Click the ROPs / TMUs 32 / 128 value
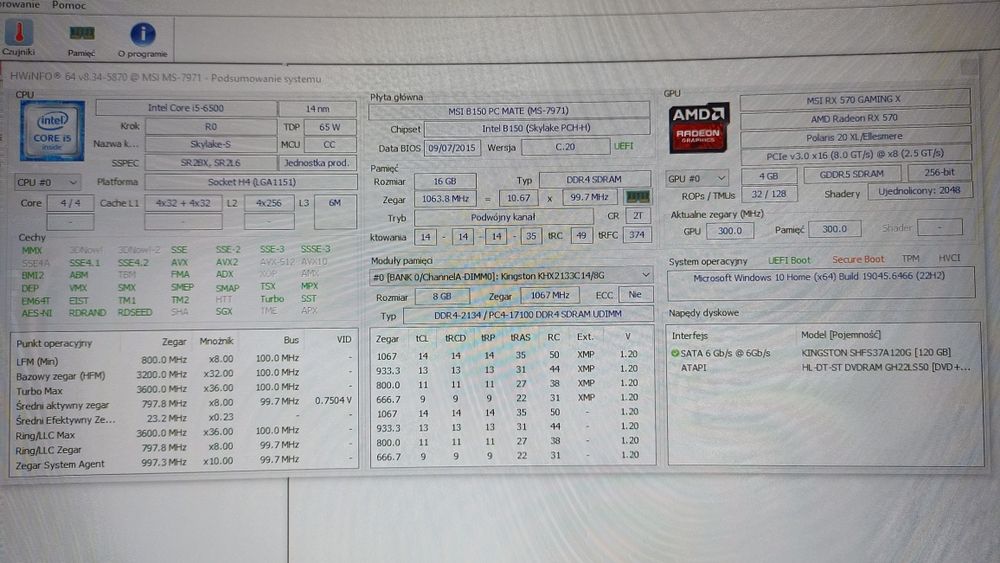Screen dimensions: 1000x563 tap(768, 193)
